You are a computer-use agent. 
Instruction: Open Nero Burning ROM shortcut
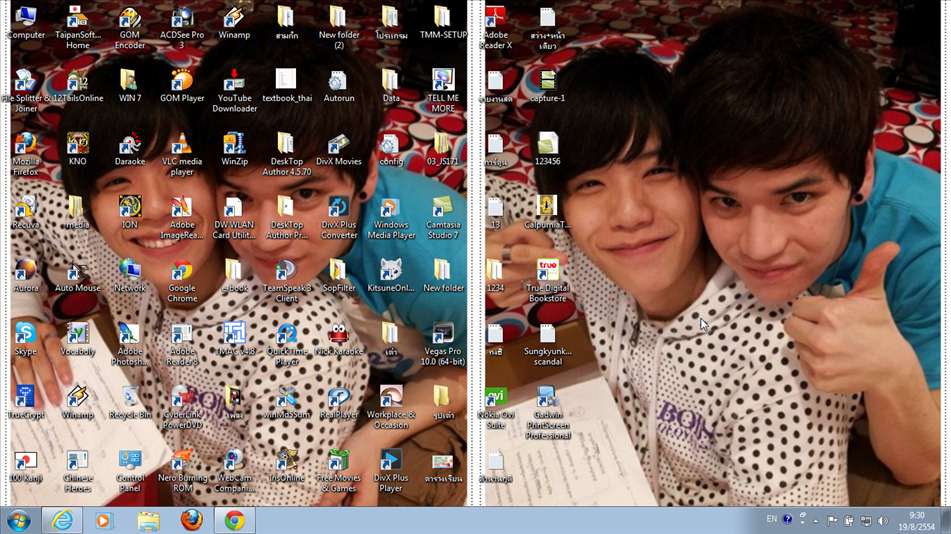pos(182,471)
